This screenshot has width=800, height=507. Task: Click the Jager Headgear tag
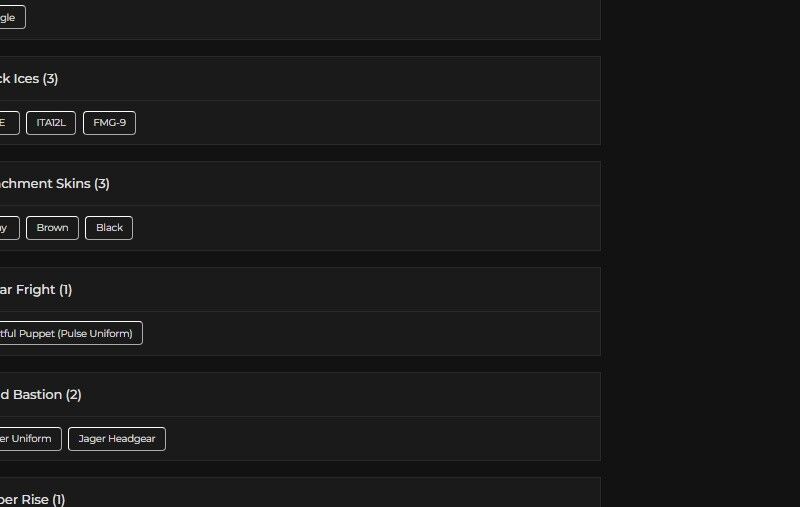(117, 439)
